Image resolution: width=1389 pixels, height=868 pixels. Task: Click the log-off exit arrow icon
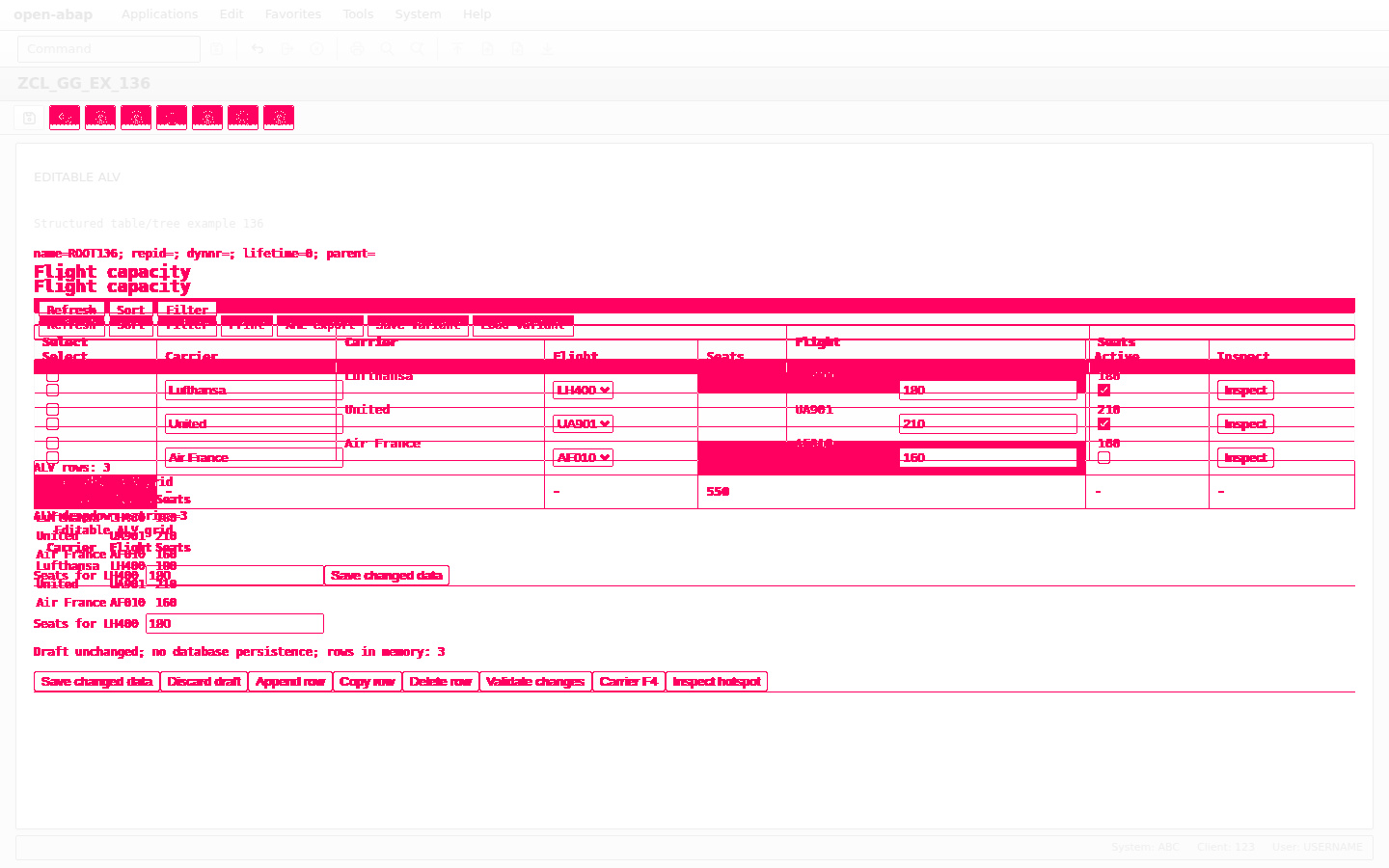[x=286, y=49]
